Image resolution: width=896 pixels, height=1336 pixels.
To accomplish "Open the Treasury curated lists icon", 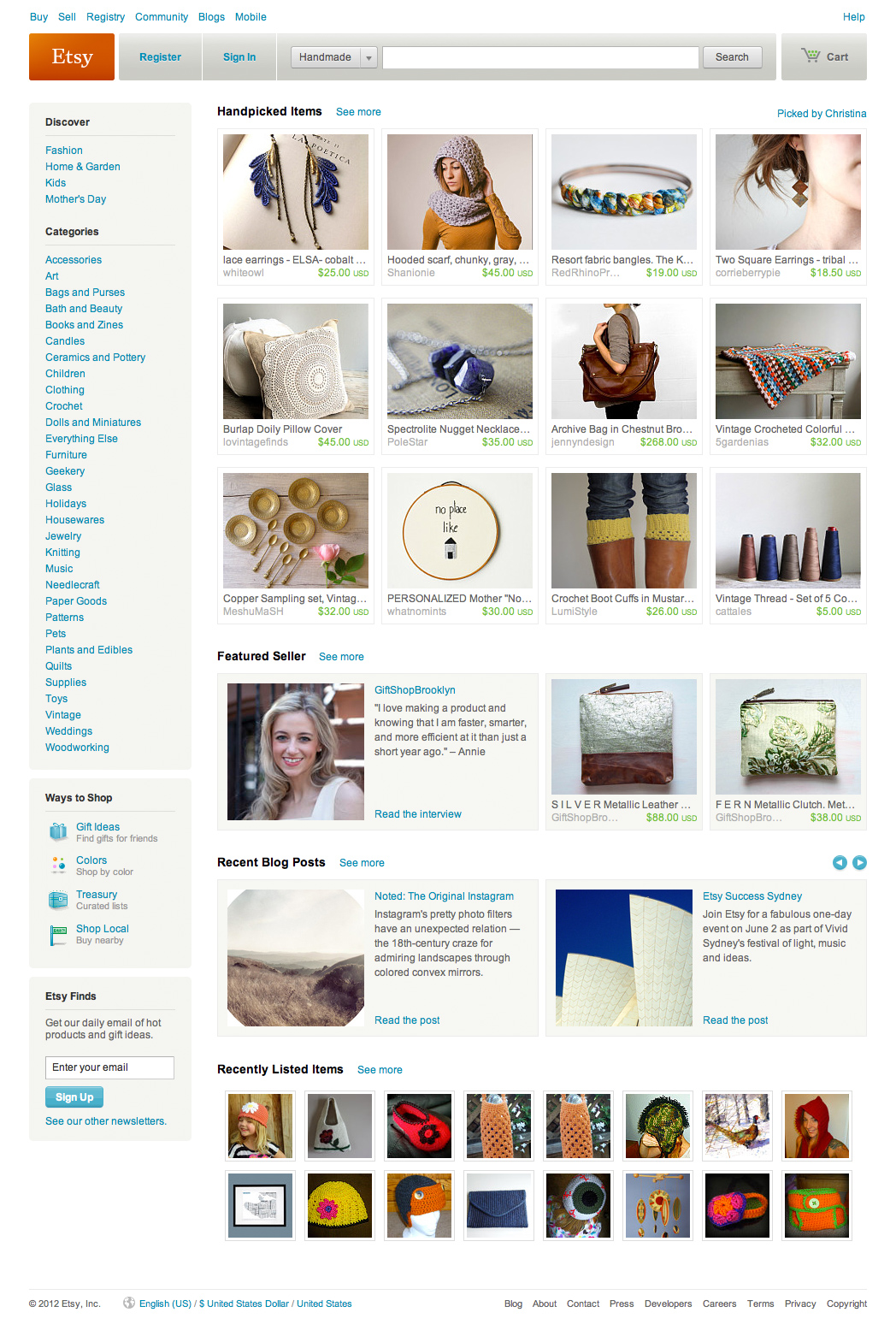I will tap(58, 900).
